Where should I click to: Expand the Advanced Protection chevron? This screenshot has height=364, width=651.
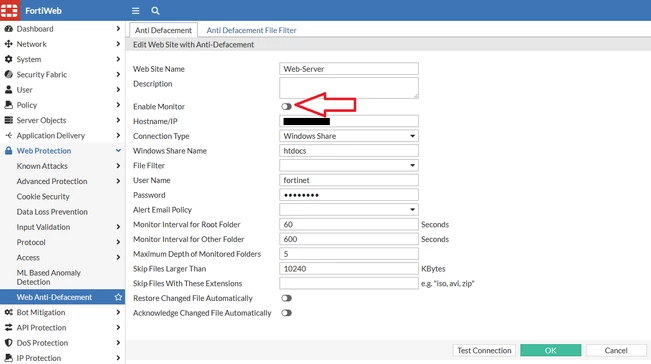[x=118, y=181]
